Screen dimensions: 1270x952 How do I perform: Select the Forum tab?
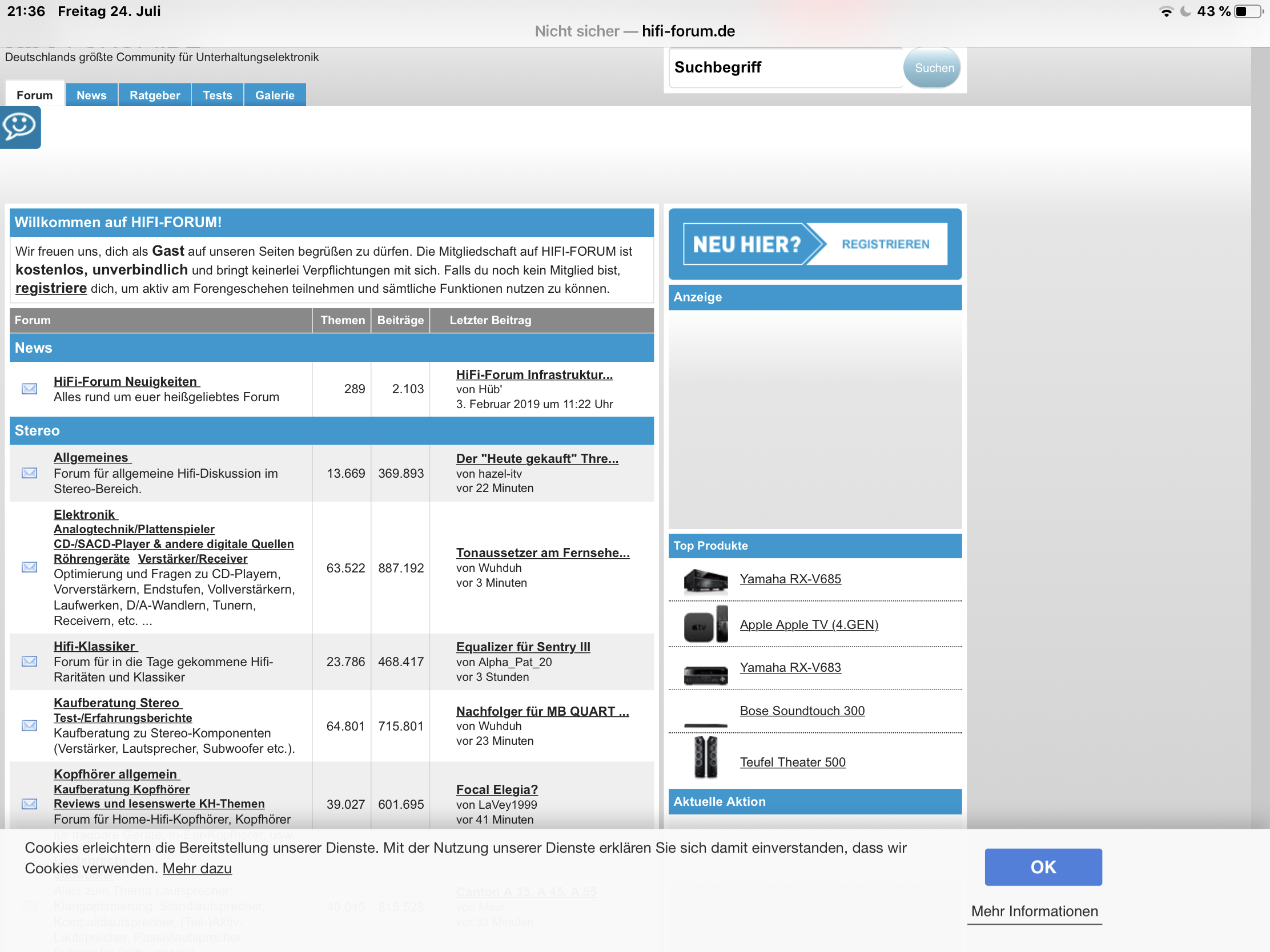pyautogui.click(x=34, y=95)
